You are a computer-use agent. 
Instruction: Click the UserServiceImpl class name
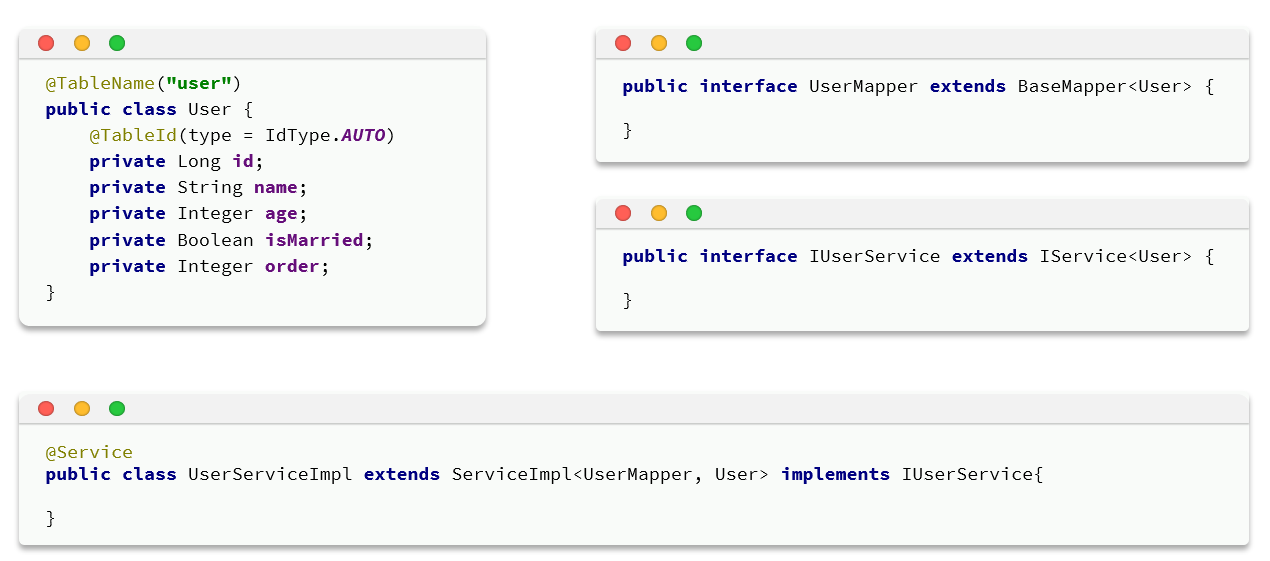[270, 474]
